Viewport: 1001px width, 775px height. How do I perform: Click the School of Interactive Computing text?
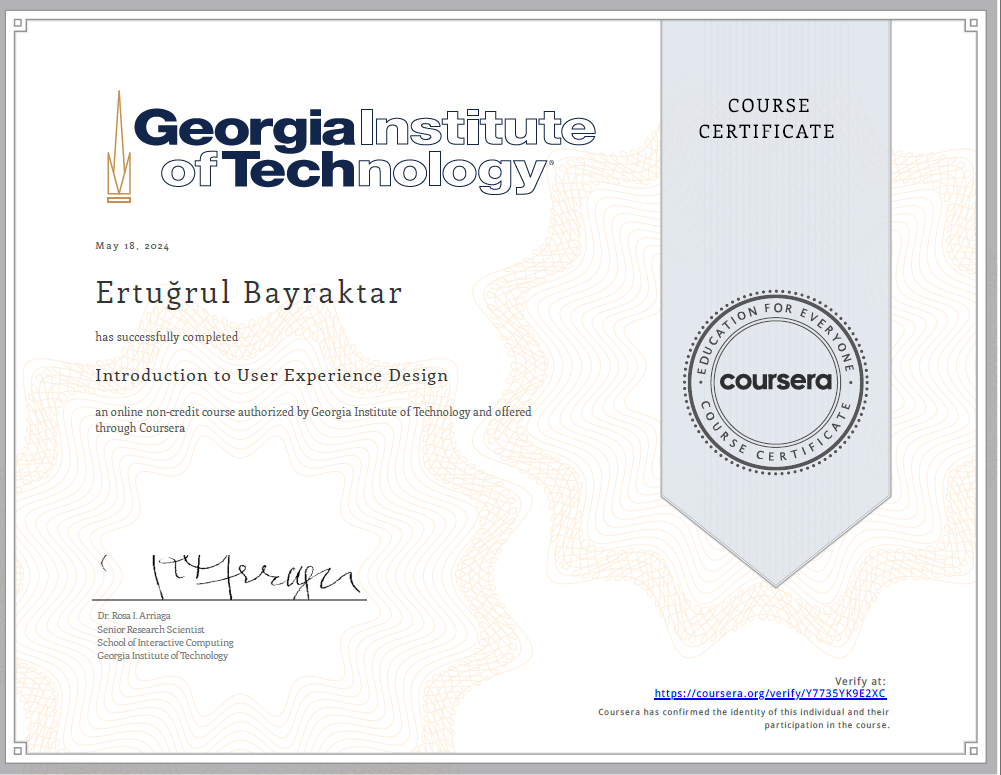165,643
